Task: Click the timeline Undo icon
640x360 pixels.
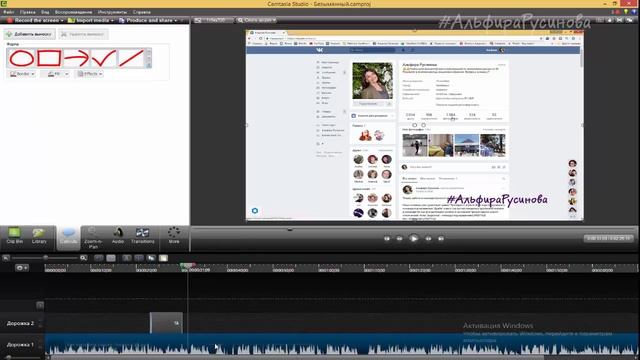Action: click(99, 258)
